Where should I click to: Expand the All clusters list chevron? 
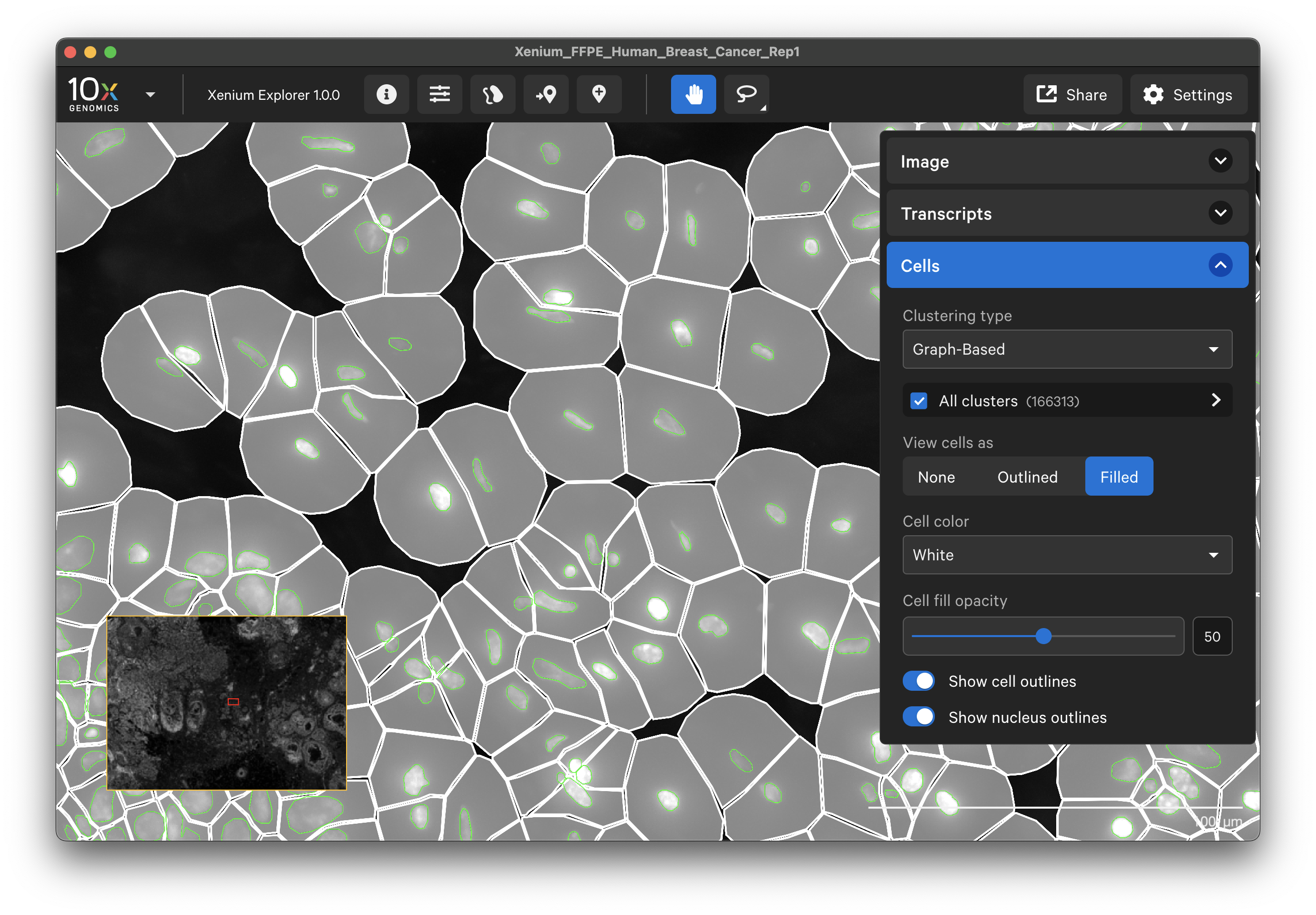[1216, 400]
